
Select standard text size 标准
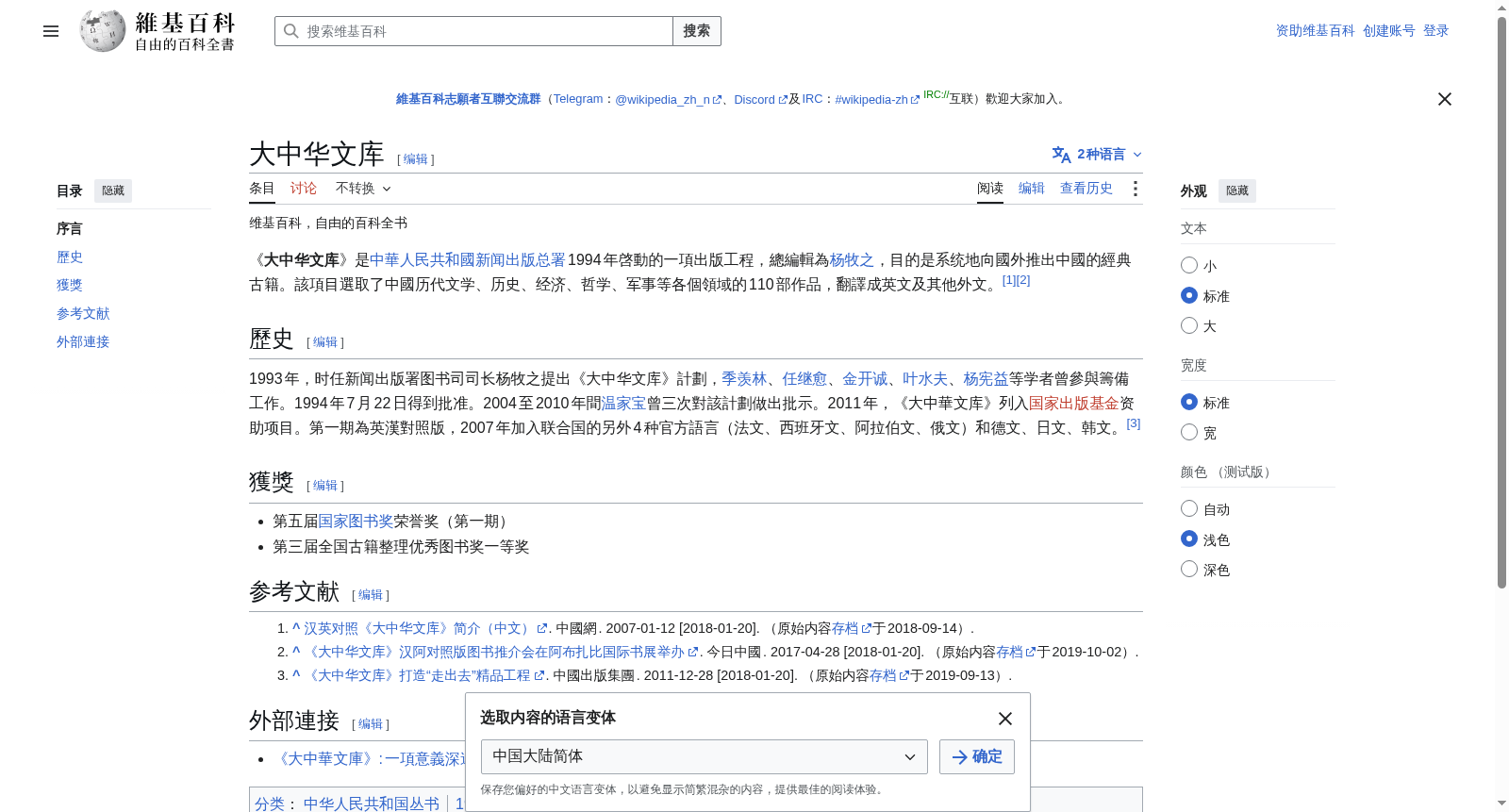pos(1189,296)
